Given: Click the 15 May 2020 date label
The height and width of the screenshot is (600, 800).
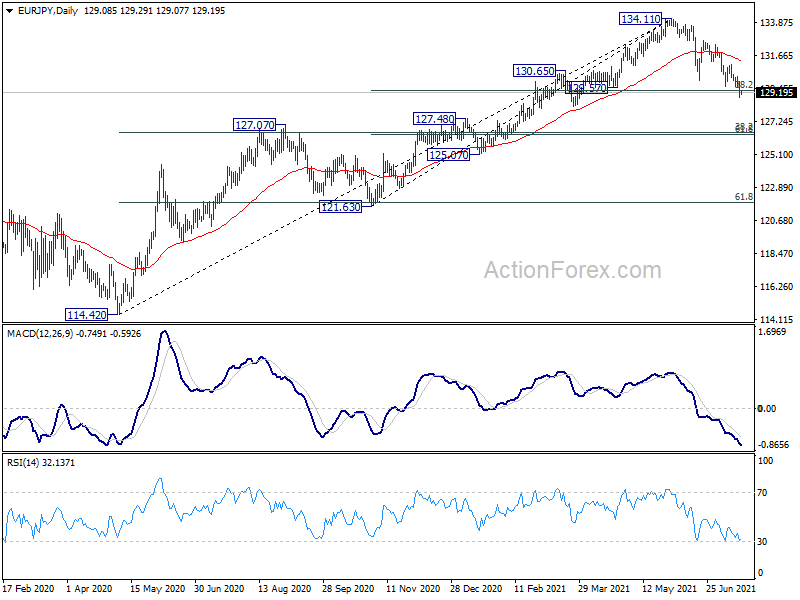Looking at the screenshot, I should click(x=157, y=588).
